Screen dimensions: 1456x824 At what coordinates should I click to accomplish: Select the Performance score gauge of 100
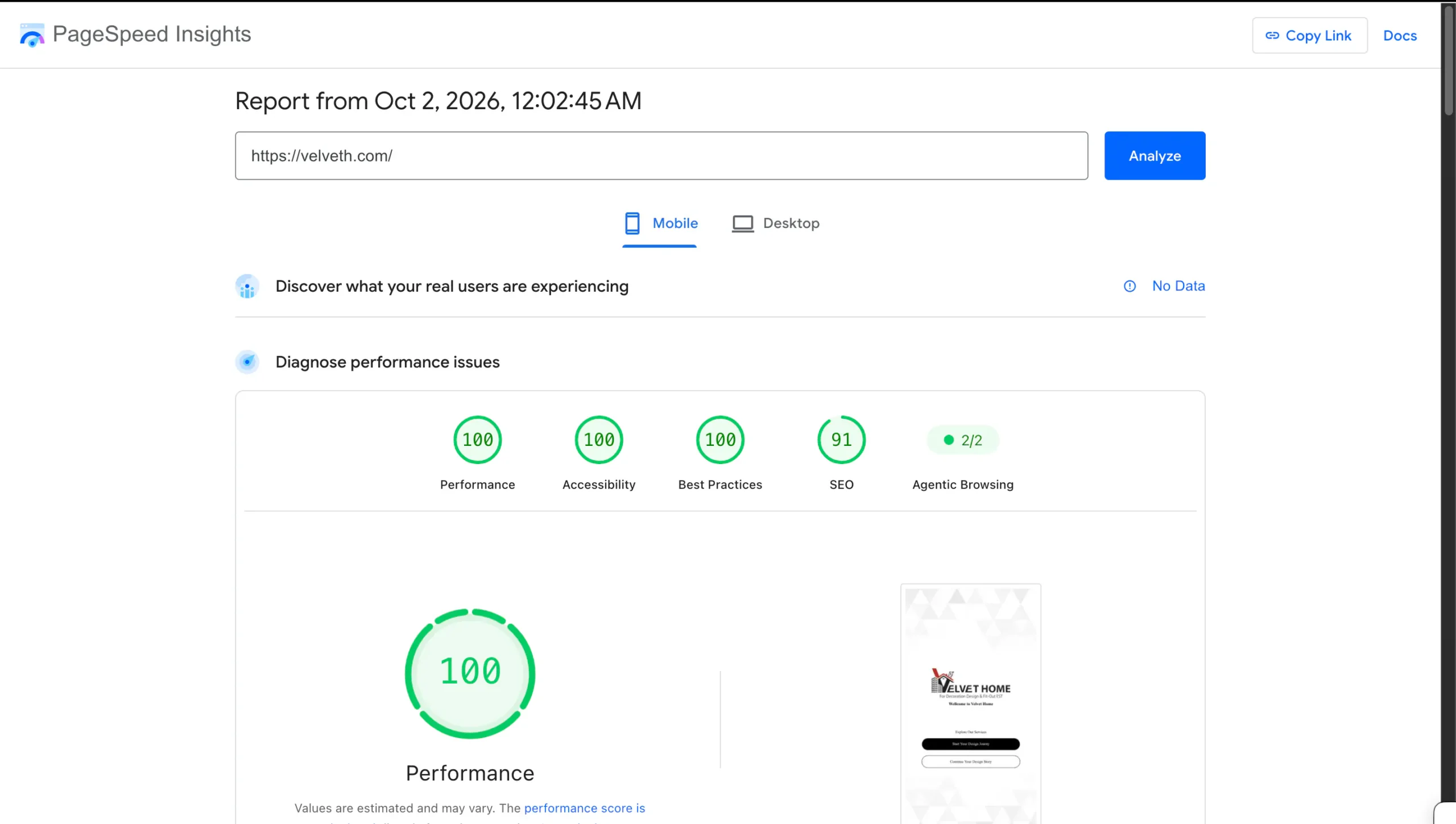477,440
